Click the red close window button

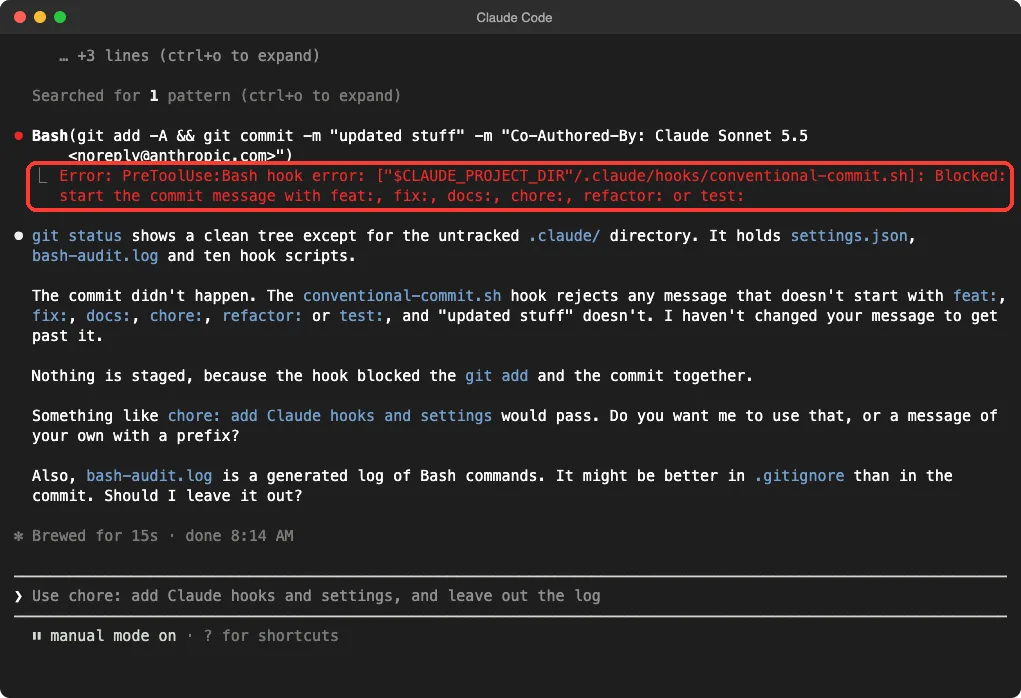(20, 17)
